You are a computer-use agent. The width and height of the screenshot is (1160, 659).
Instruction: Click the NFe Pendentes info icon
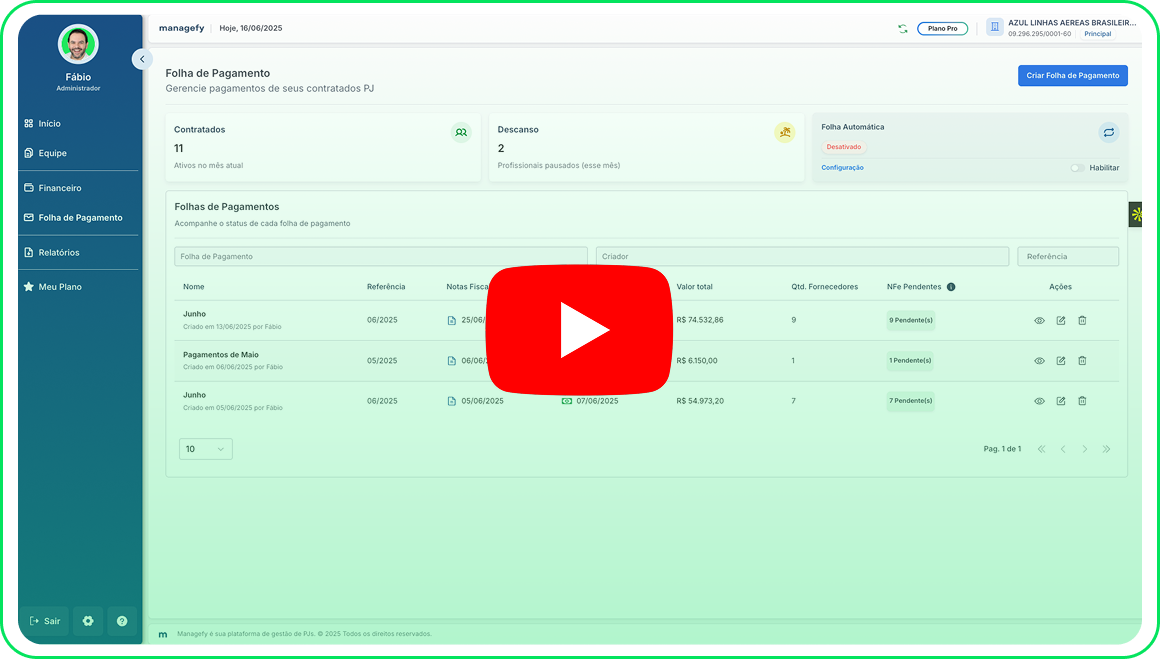951,287
